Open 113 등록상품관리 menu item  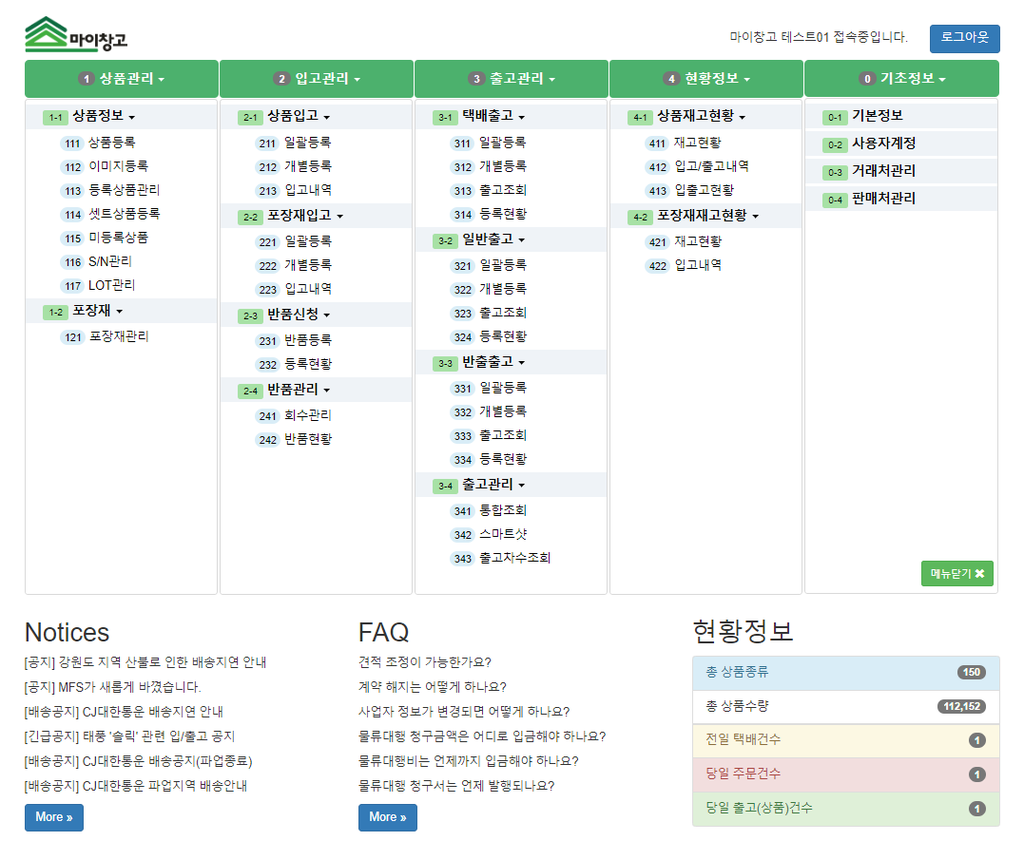pos(110,190)
